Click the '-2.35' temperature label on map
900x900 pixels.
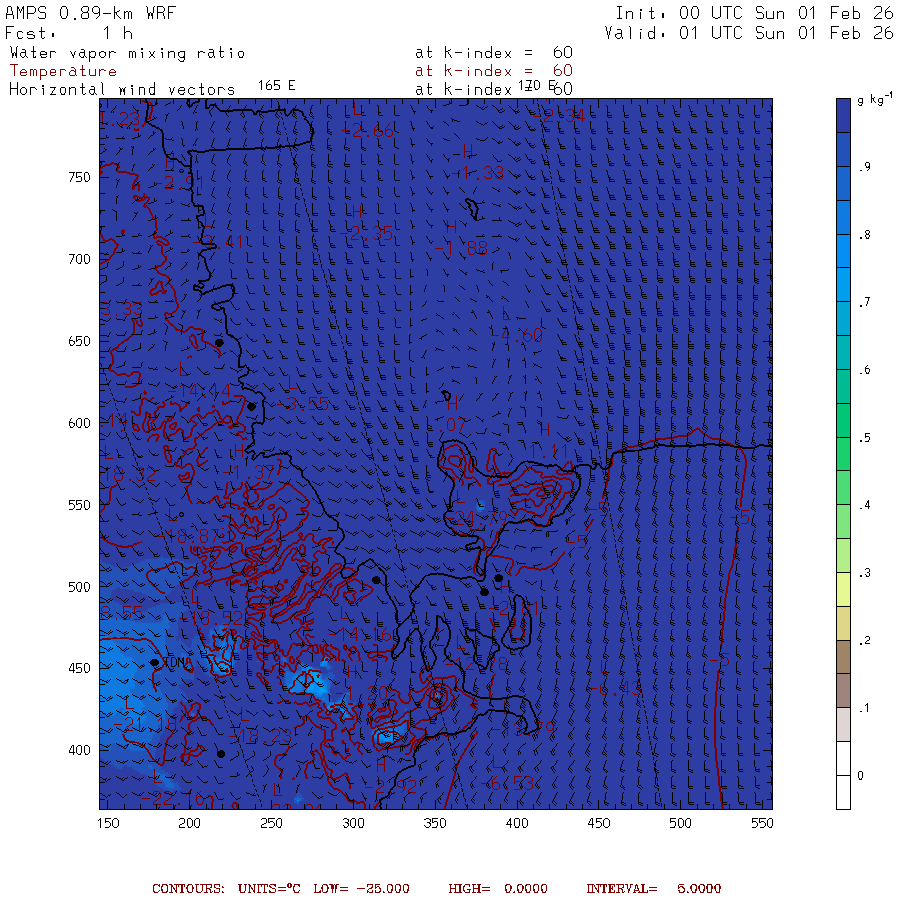(x=366, y=234)
